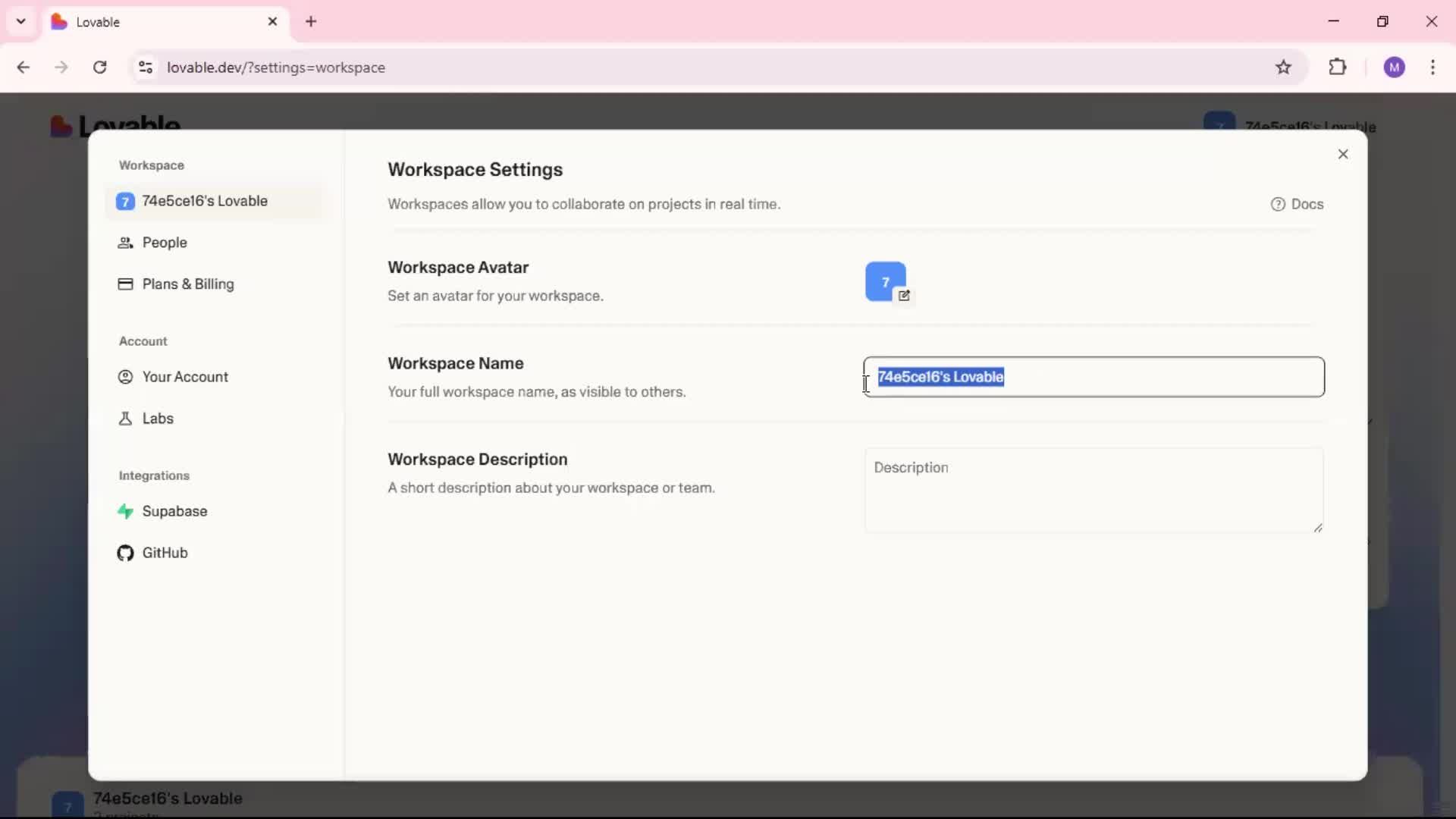Click the Your Account user icon

point(125,377)
